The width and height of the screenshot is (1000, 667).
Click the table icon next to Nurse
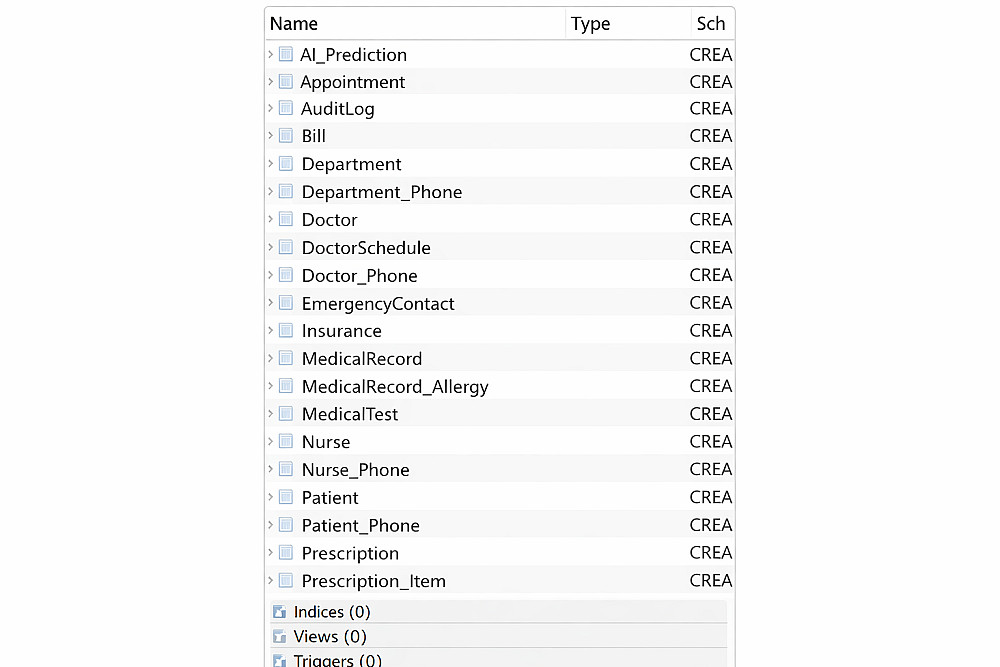pyautogui.click(x=286, y=441)
